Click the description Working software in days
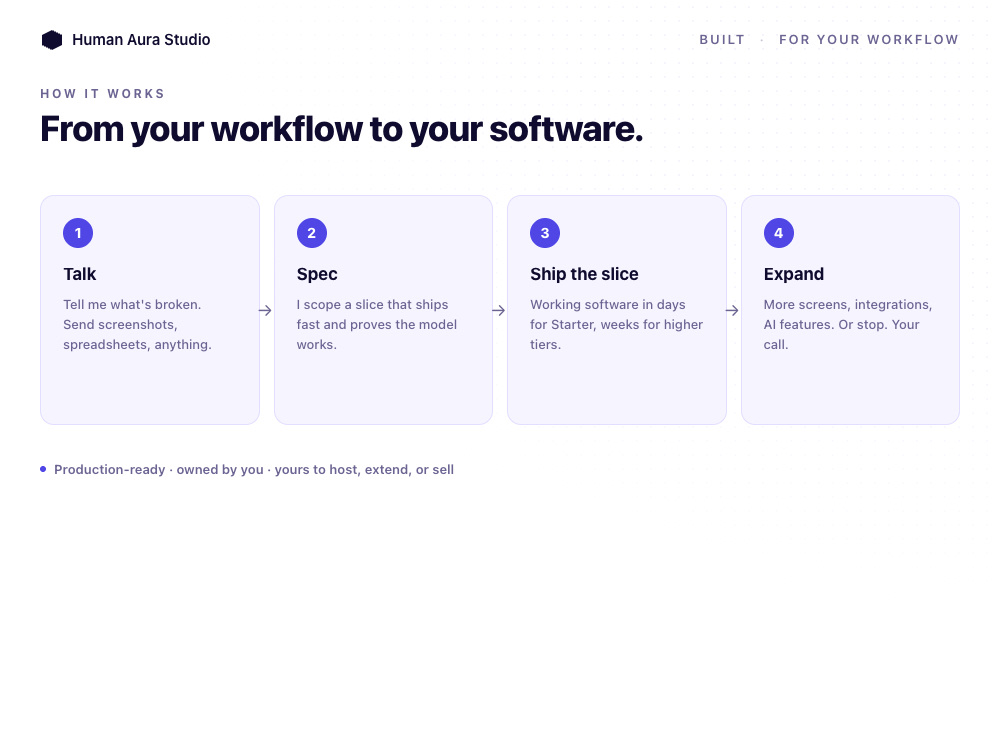This screenshot has width=1000, height=750. click(616, 325)
